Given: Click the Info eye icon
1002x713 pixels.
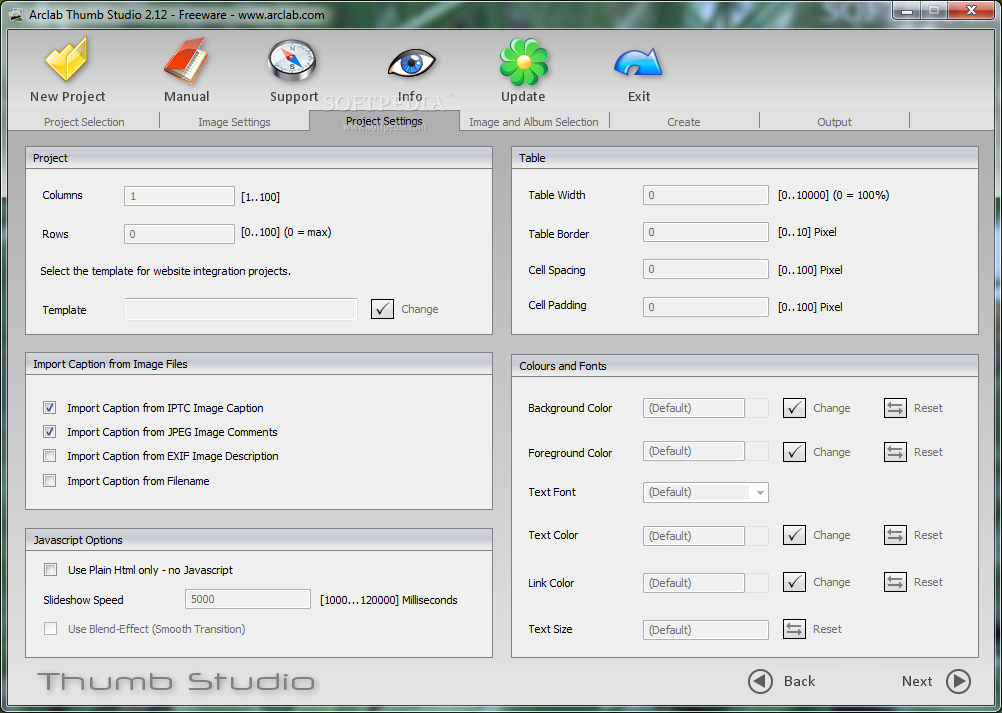Looking at the screenshot, I should tap(412, 64).
